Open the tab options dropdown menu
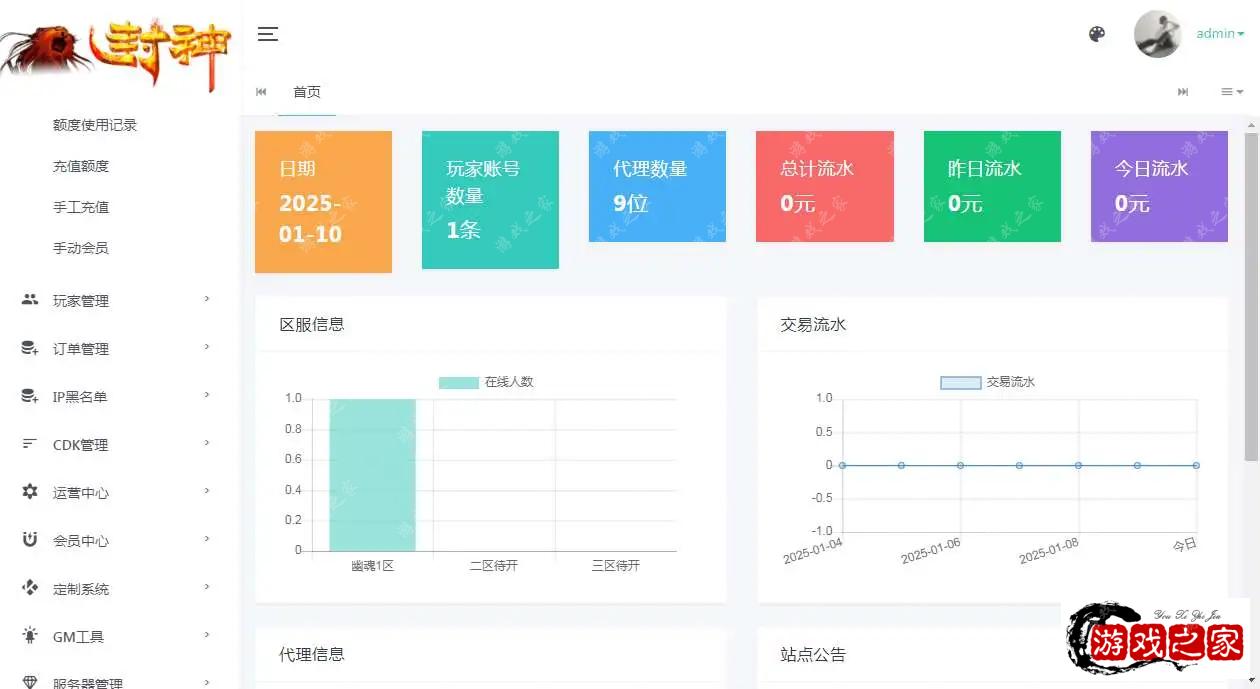This screenshot has width=1260, height=689. tap(1231, 92)
